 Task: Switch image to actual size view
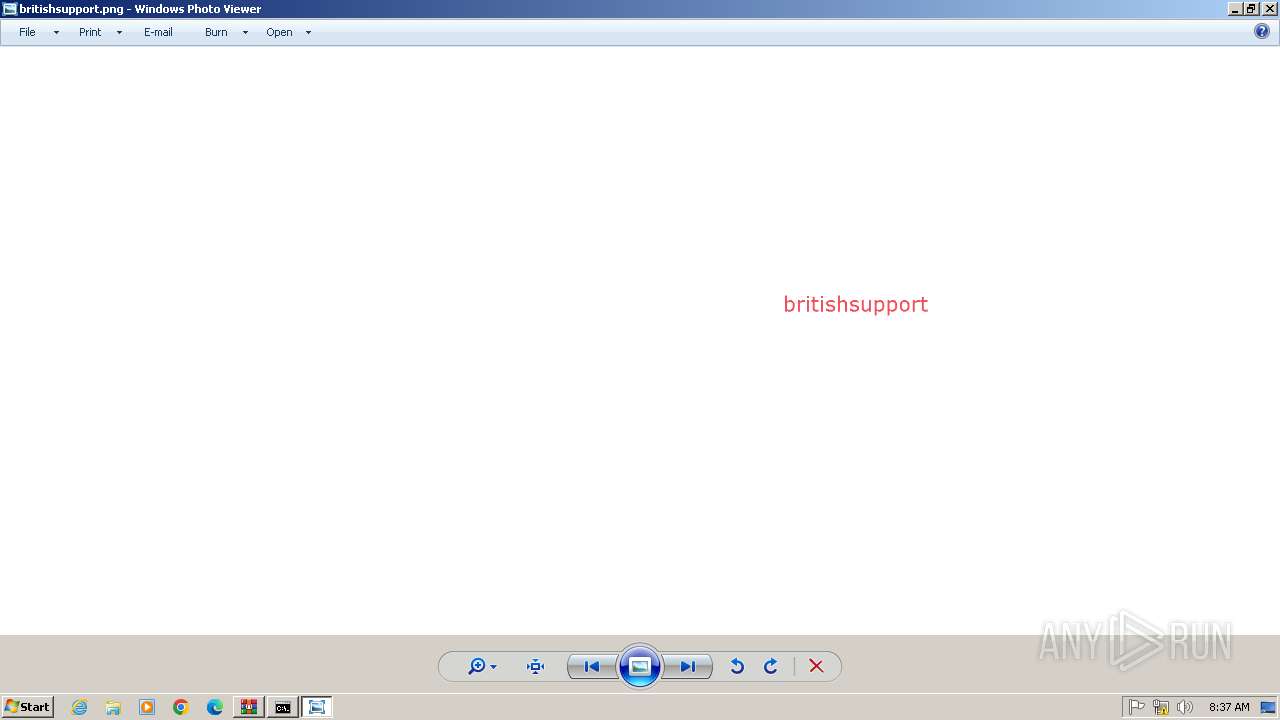[x=535, y=666]
